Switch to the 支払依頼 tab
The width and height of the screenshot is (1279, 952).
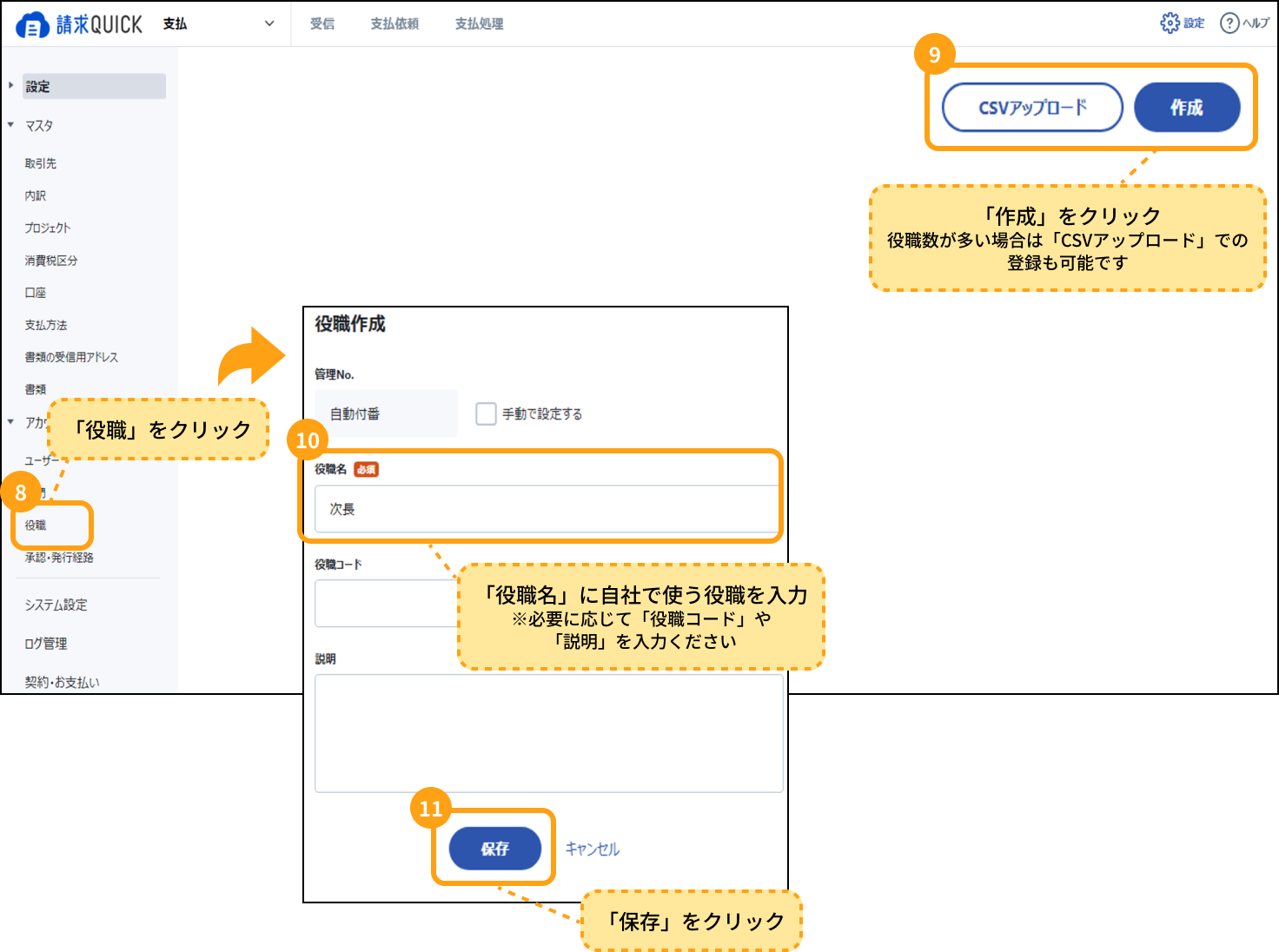click(394, 24)
